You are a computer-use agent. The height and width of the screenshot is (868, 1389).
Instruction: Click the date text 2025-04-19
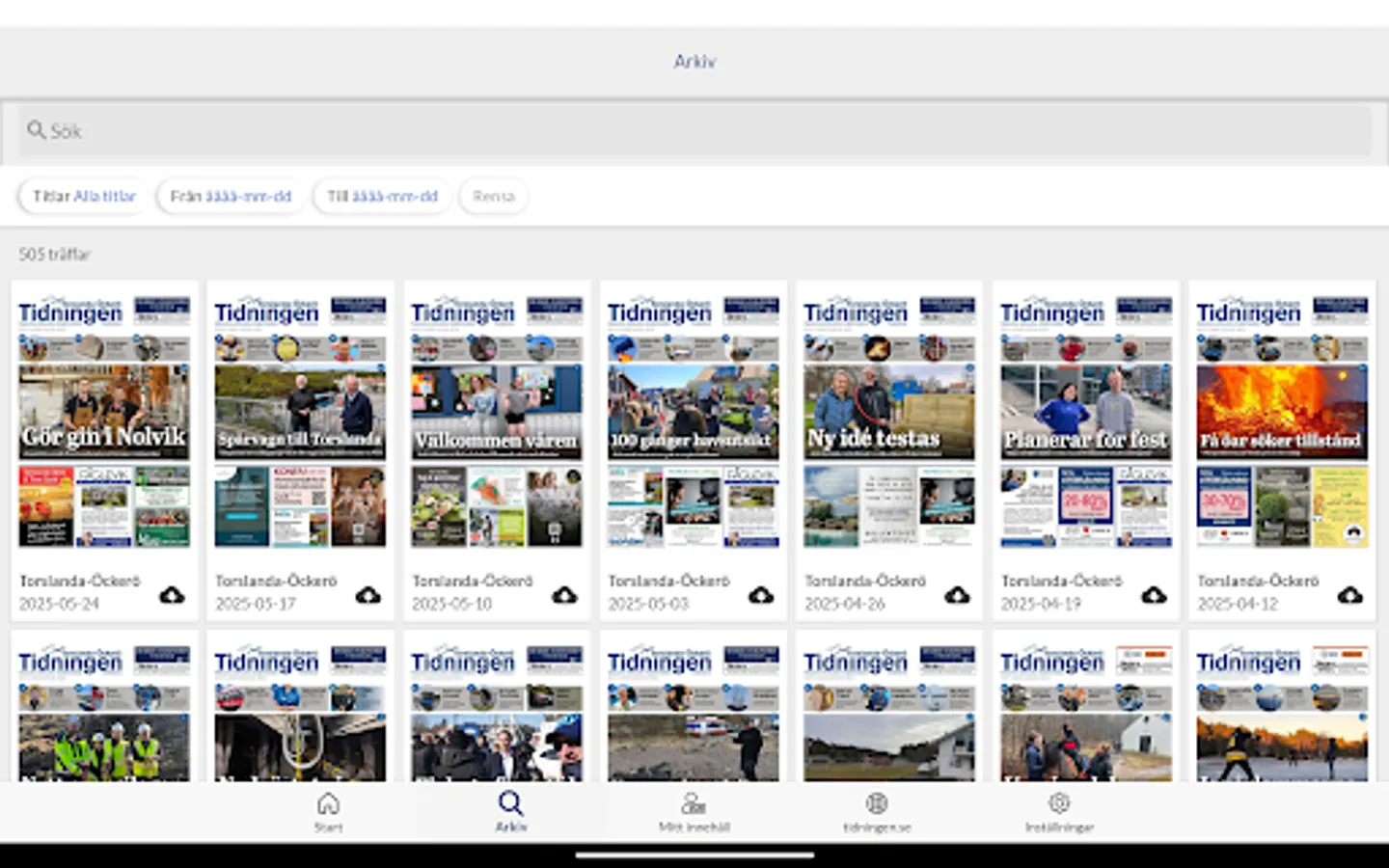click(1041, 604)
